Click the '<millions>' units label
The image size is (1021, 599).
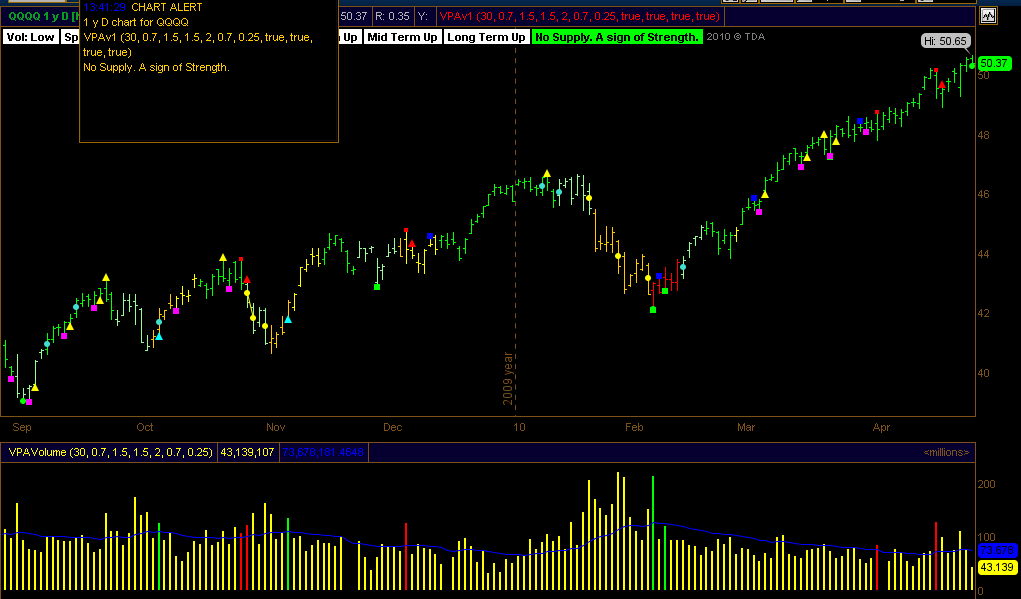tap(946, 453)
